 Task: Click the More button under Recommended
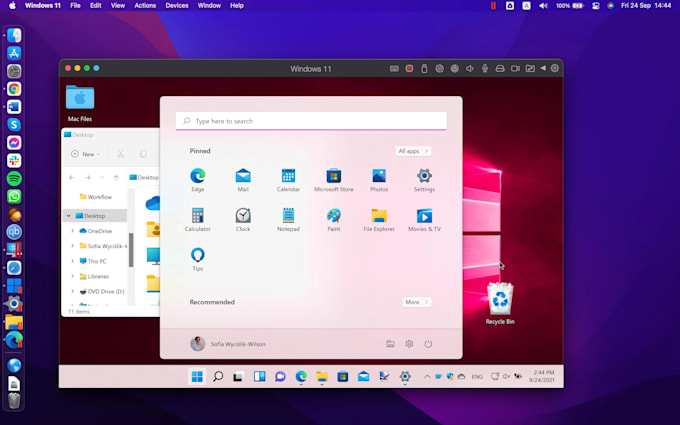click(416, 302)
